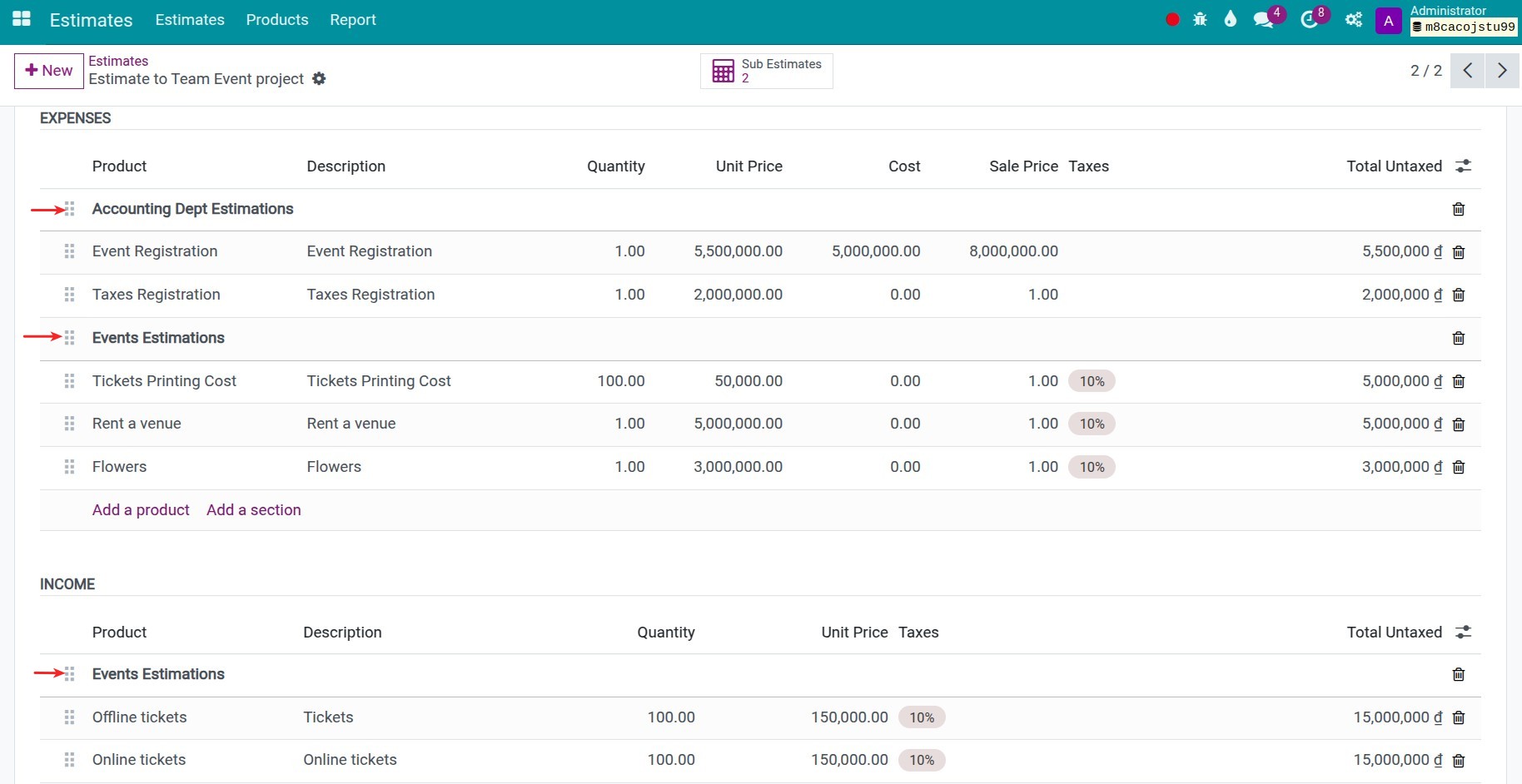Click the settings cogs icon in top bar
Image resolution: width=1522 pixels, height=784 pixels.
pyautogui.click(x=1354, y=20)
